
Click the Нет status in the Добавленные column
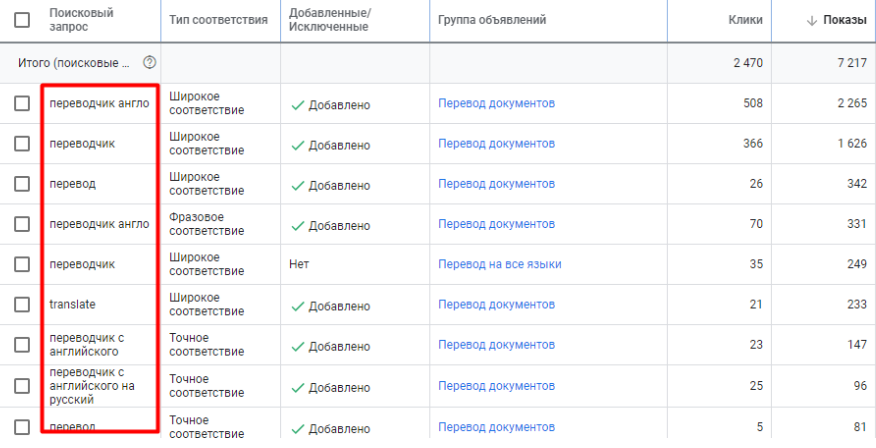[298, 265]
